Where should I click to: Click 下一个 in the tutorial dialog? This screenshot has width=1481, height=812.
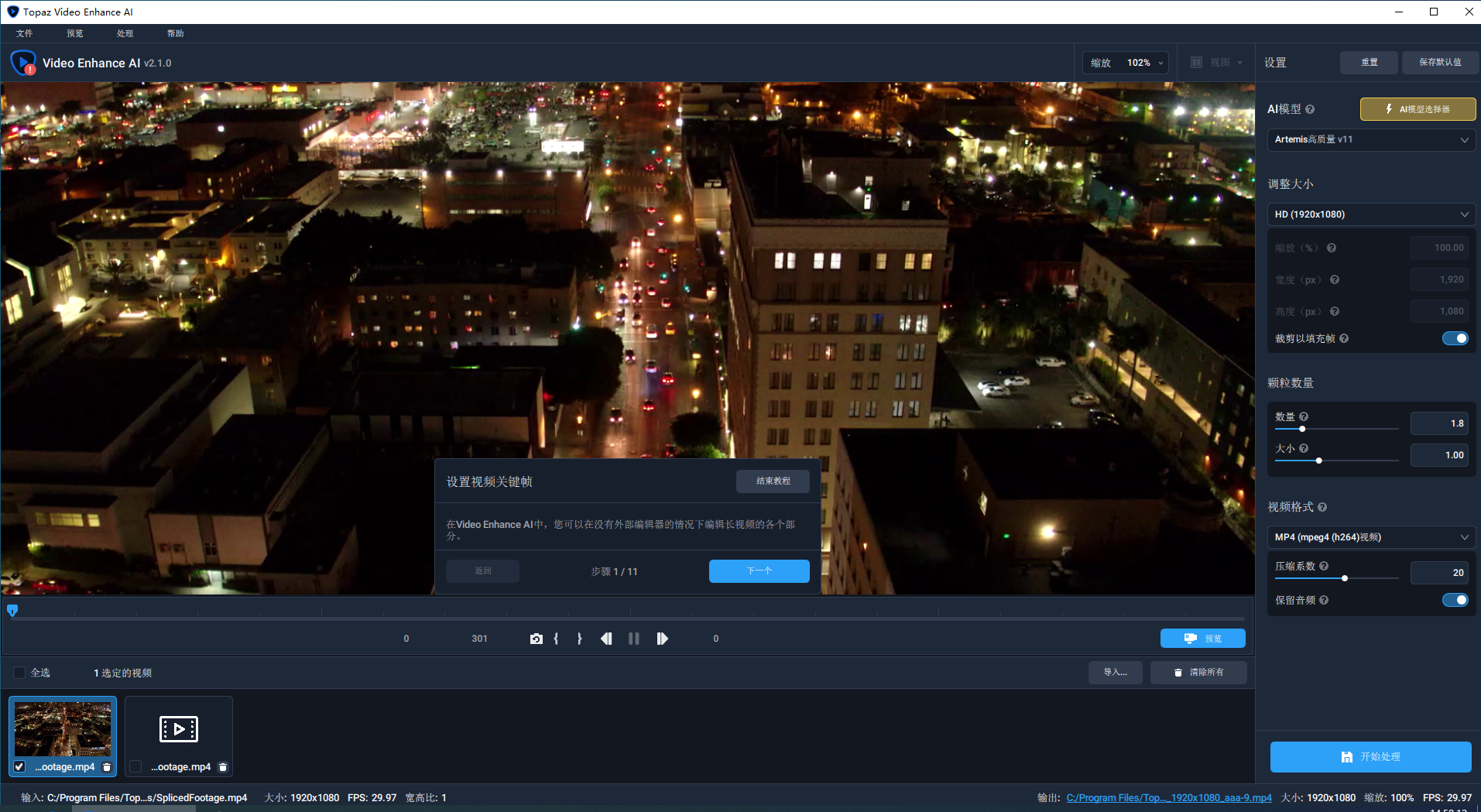coord(759,571)
